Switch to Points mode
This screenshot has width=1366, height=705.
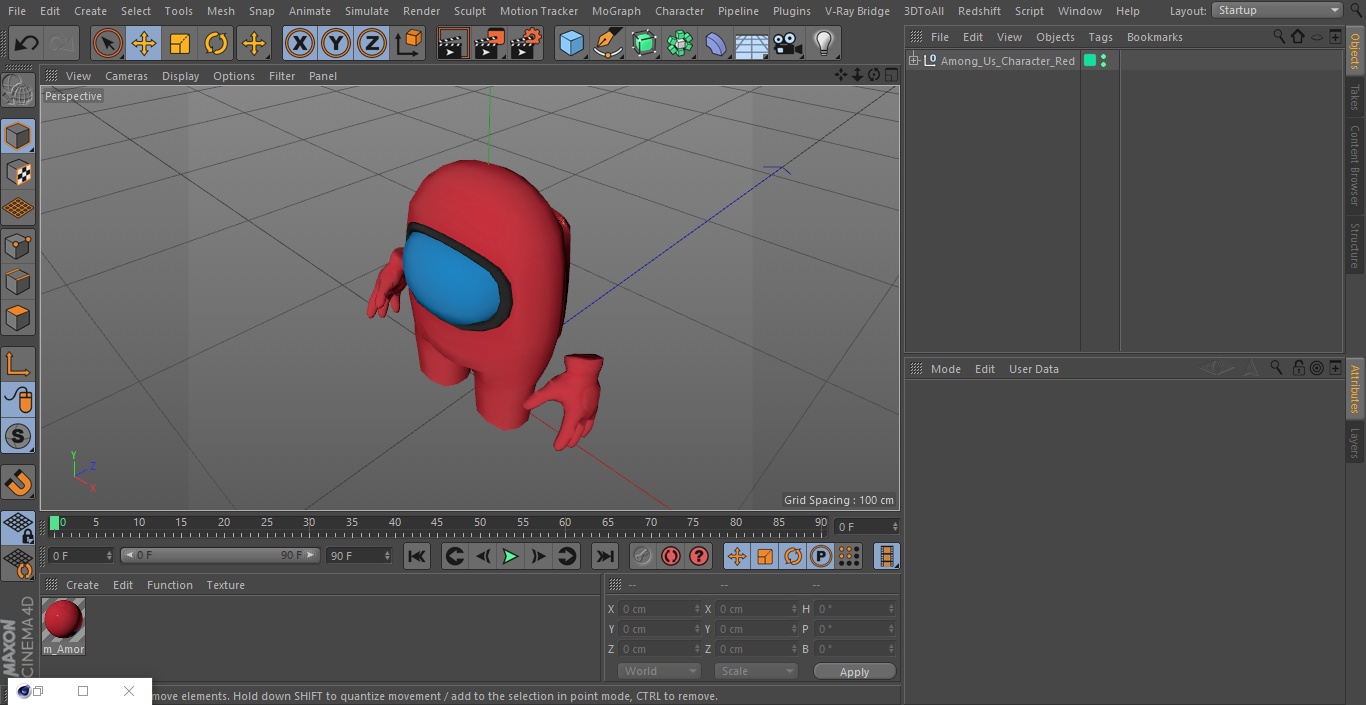[18, 246]
